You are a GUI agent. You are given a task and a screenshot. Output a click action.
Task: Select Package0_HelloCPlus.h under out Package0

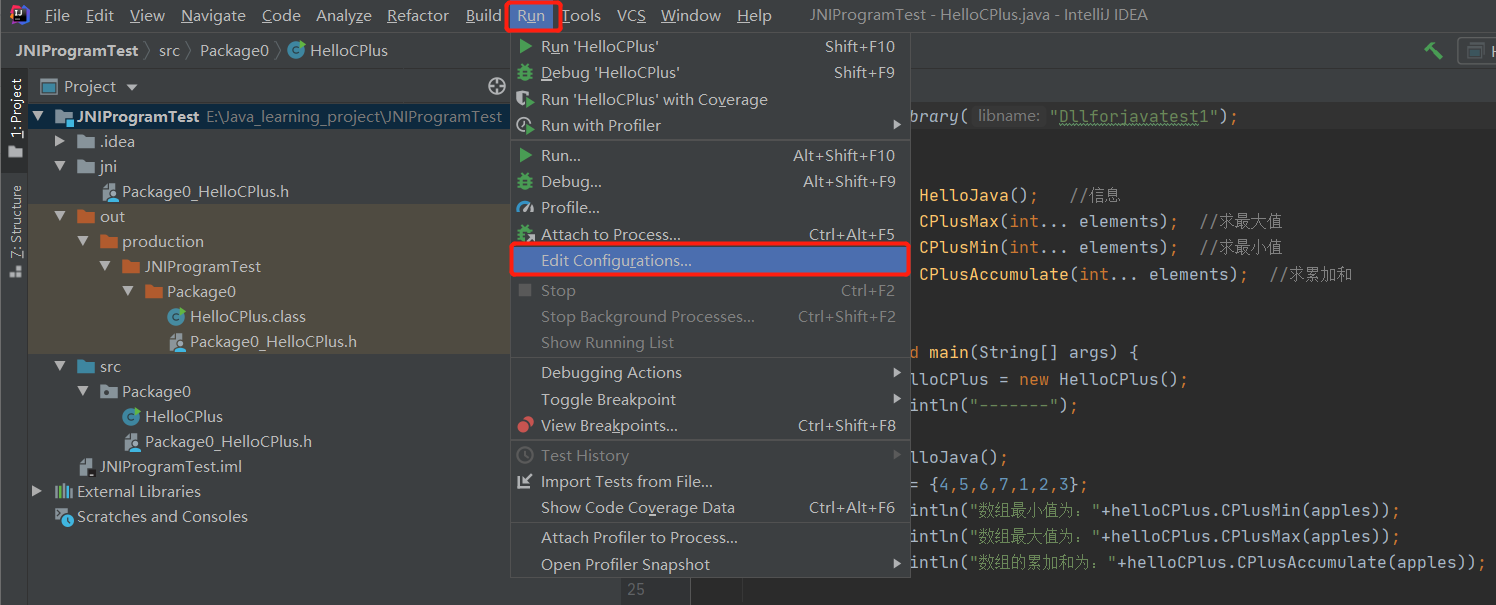click(x=273, y=341)
